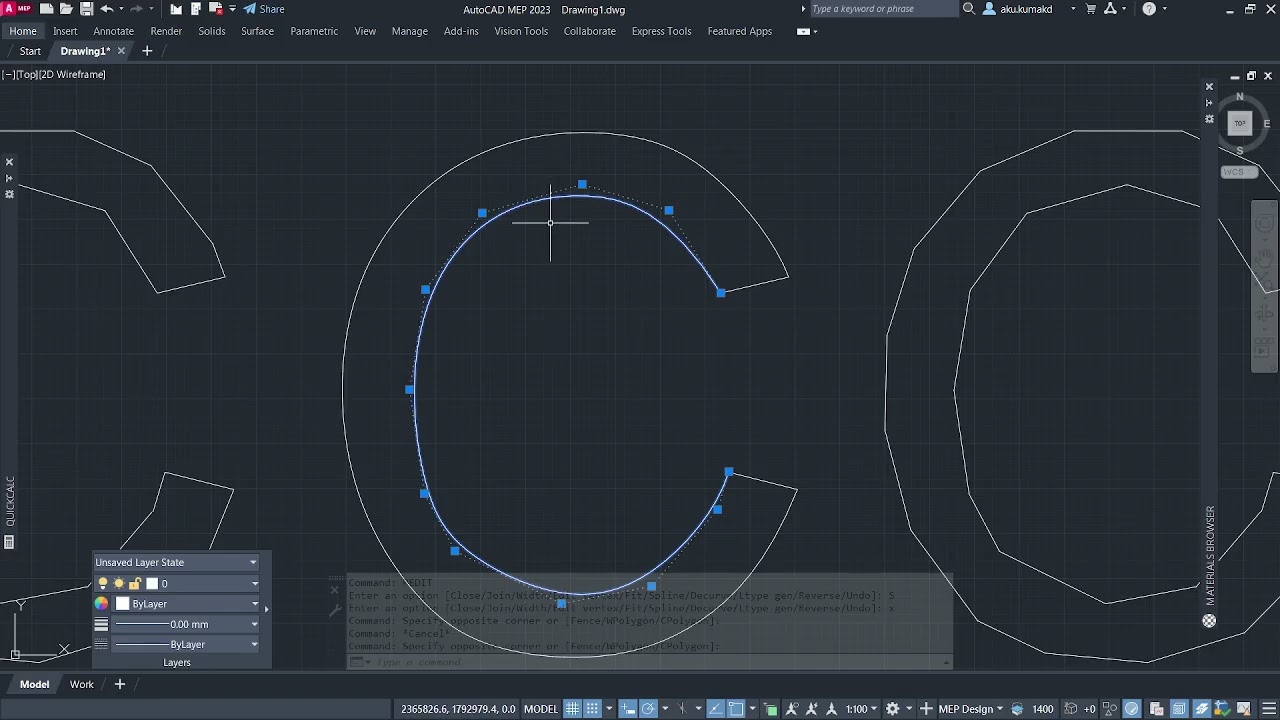
Task: Open the Vision Tools ribbon tab
Action: coord(521,31)
